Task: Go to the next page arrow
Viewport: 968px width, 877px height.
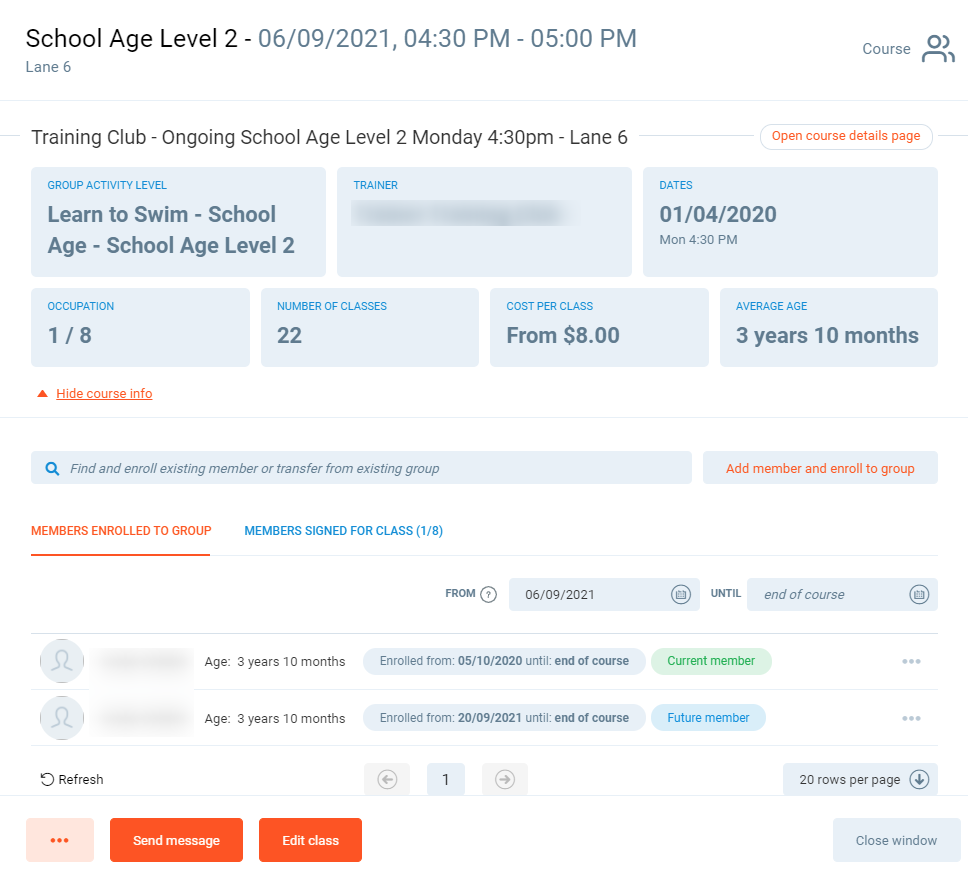Action: point(504,779)
